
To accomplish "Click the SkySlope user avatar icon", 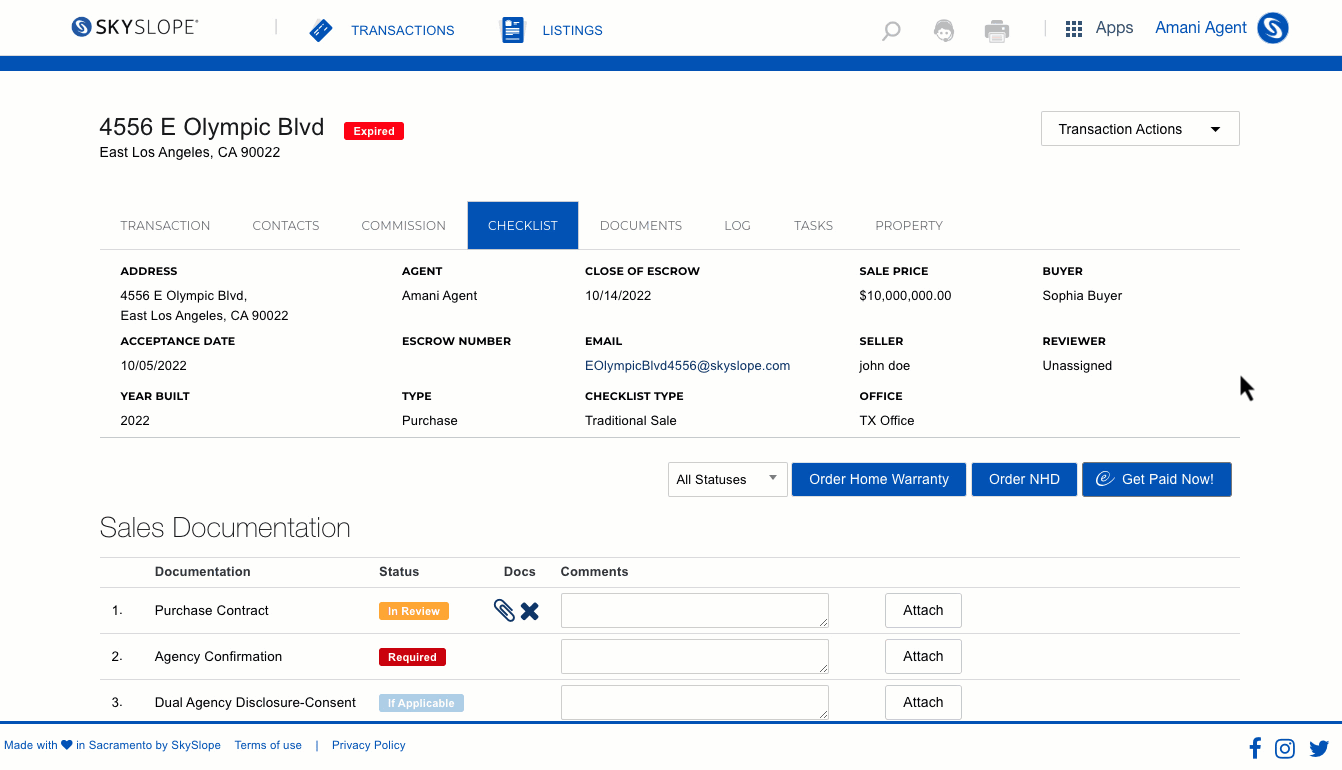I will pyautogui.click(x=1273, y=28).
